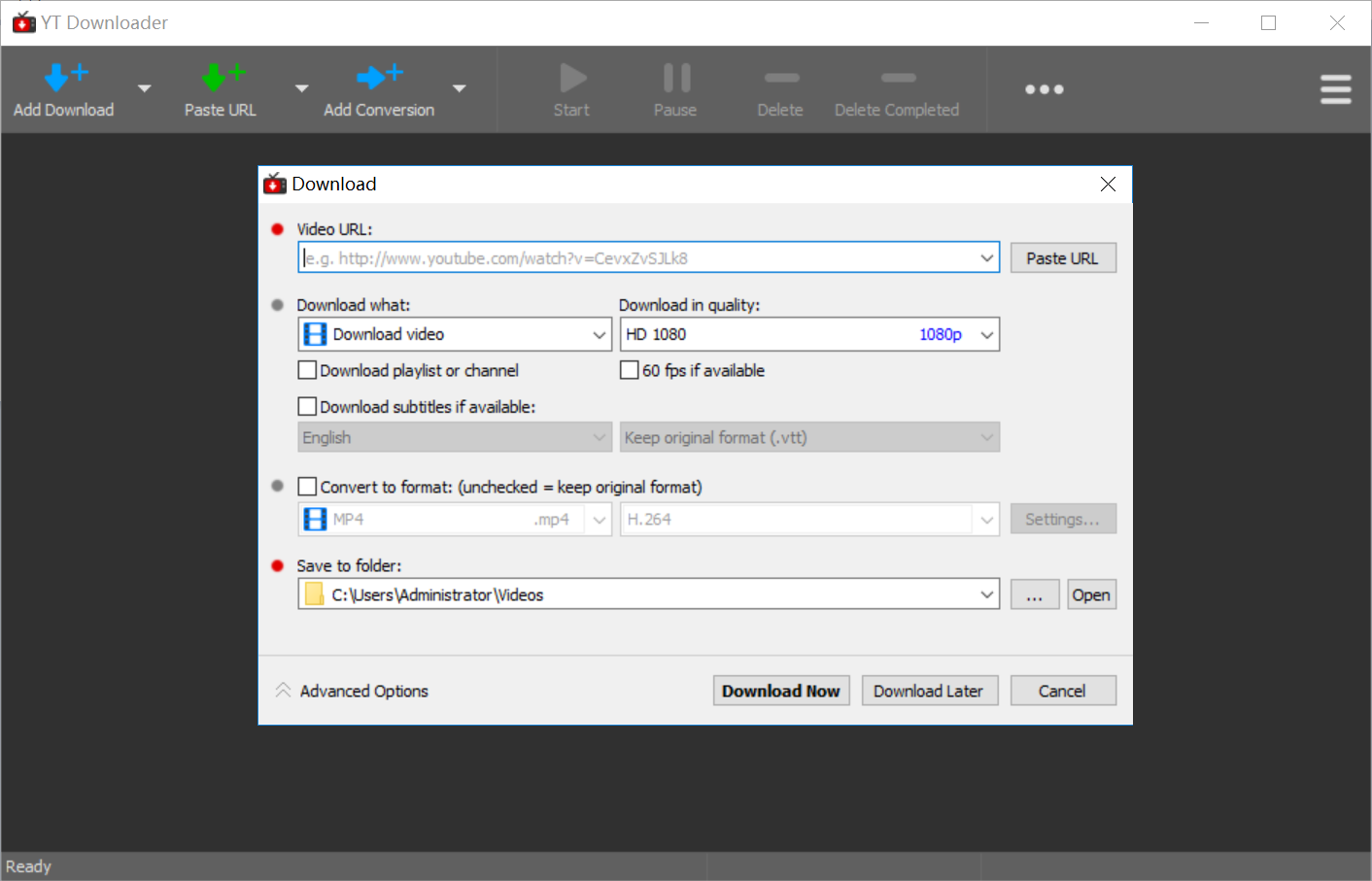Screen dimensions: 1372x881
Task: Click the Paste URL button in dialog
Action: (x=1063, y=258)
